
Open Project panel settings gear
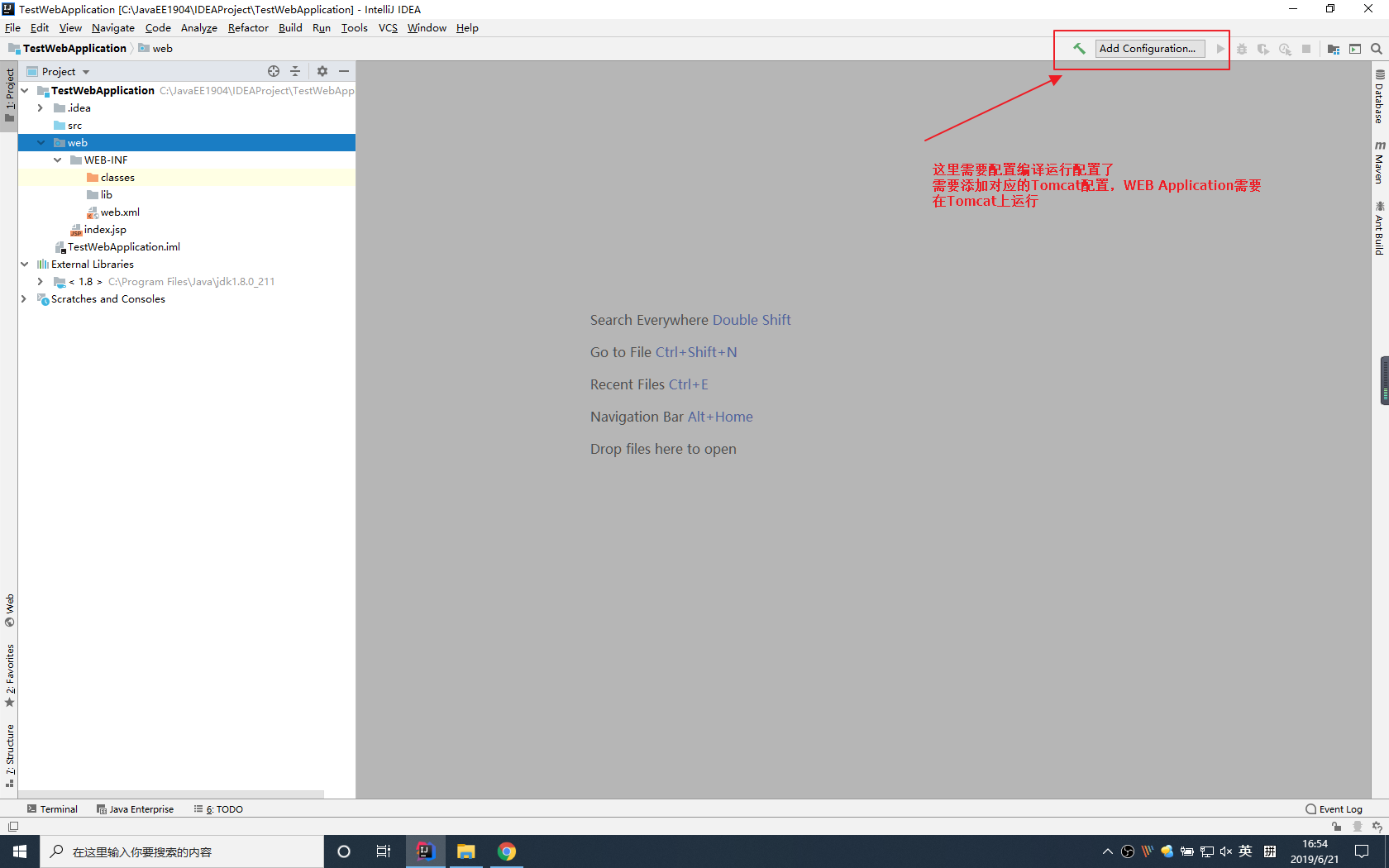coord(322,71)
